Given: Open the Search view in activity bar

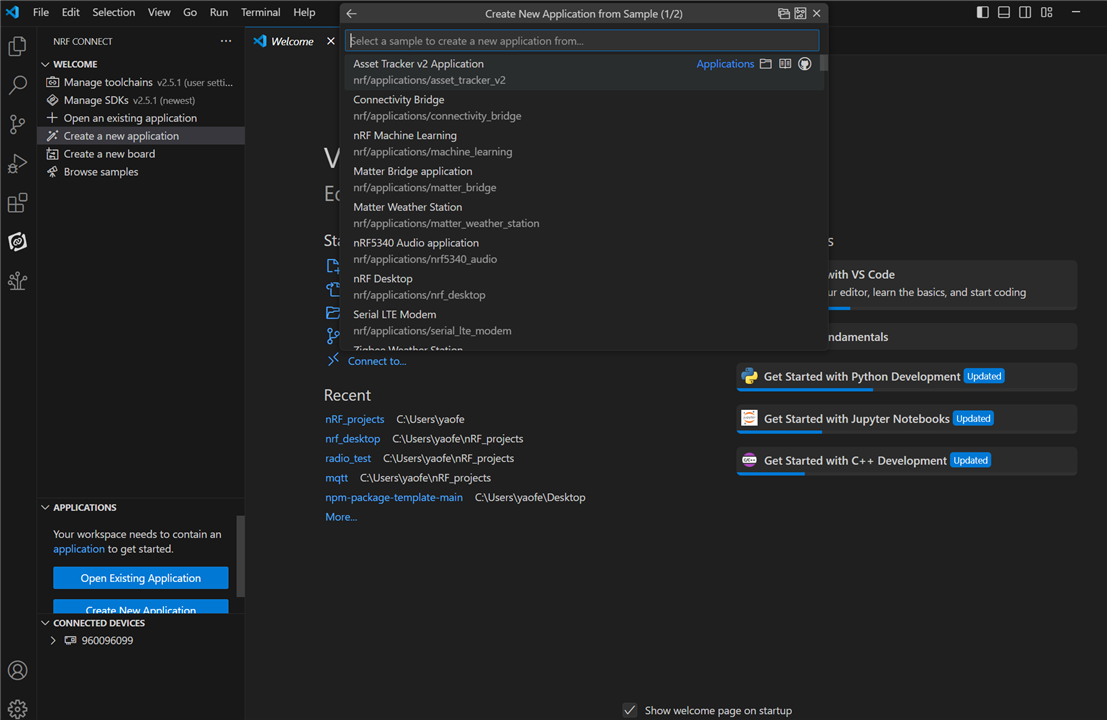Looking at the screenshot, I should (18, 85).
